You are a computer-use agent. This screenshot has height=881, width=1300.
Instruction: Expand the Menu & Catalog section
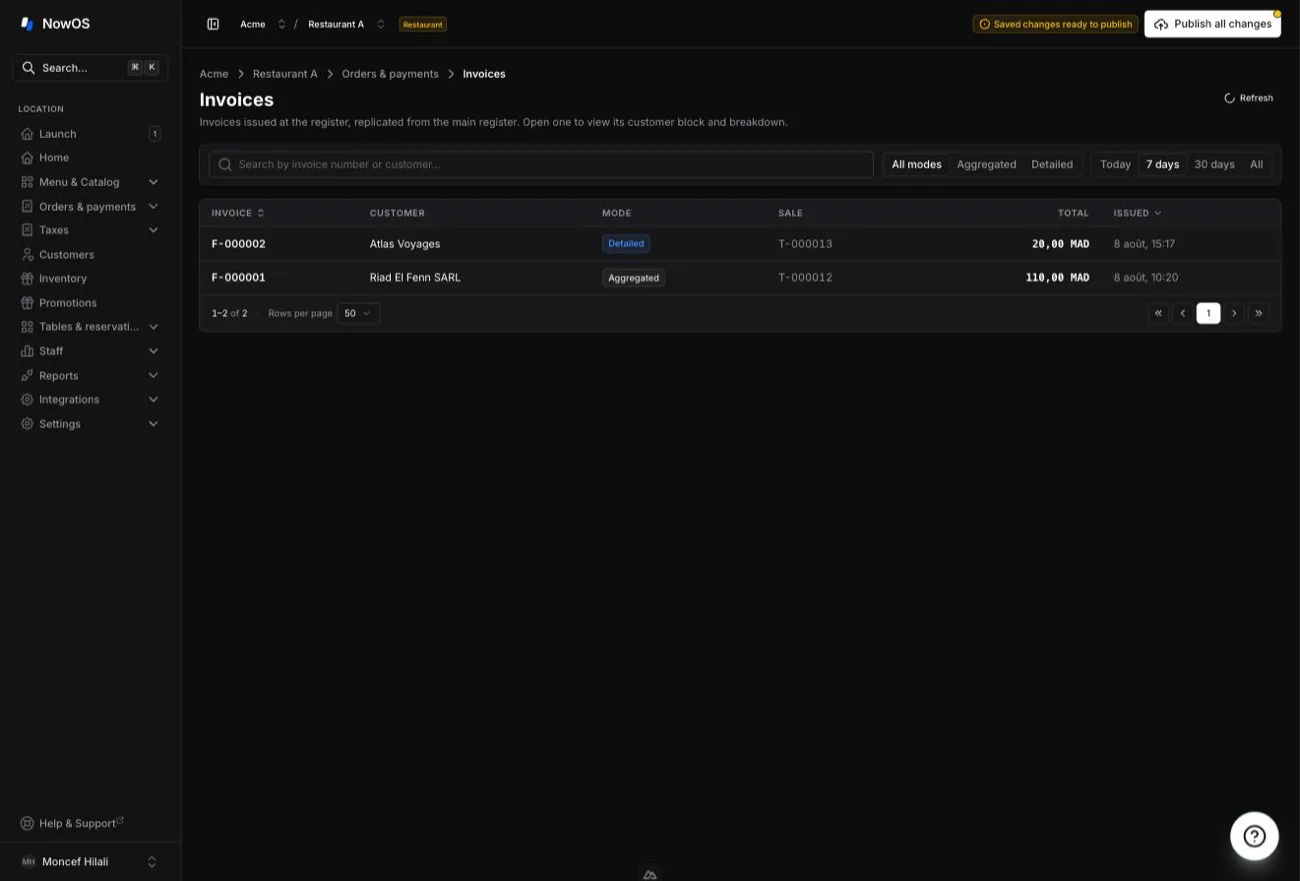tap(153, 182)
